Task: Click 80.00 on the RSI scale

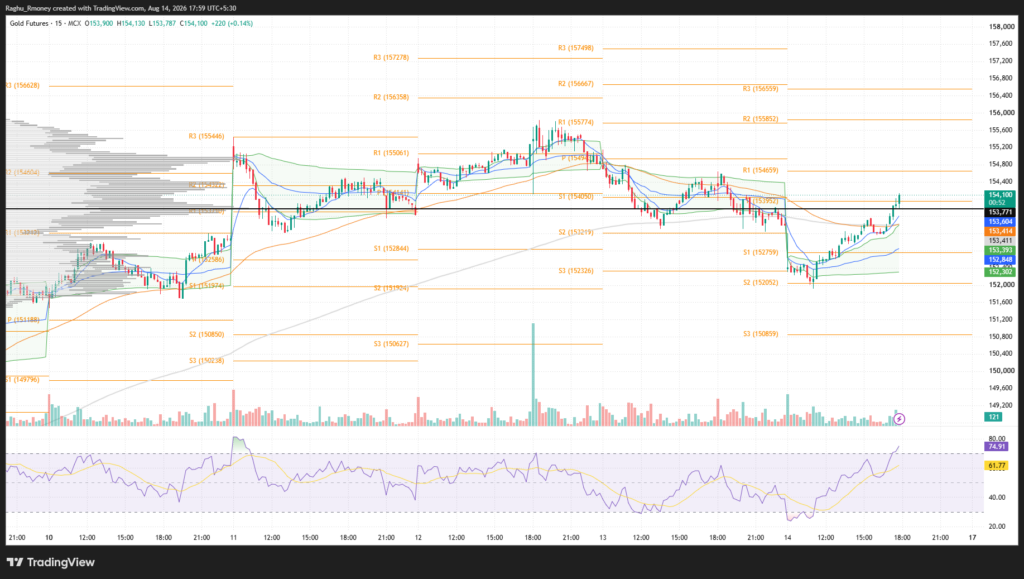Action: click(x=997, y=439)
